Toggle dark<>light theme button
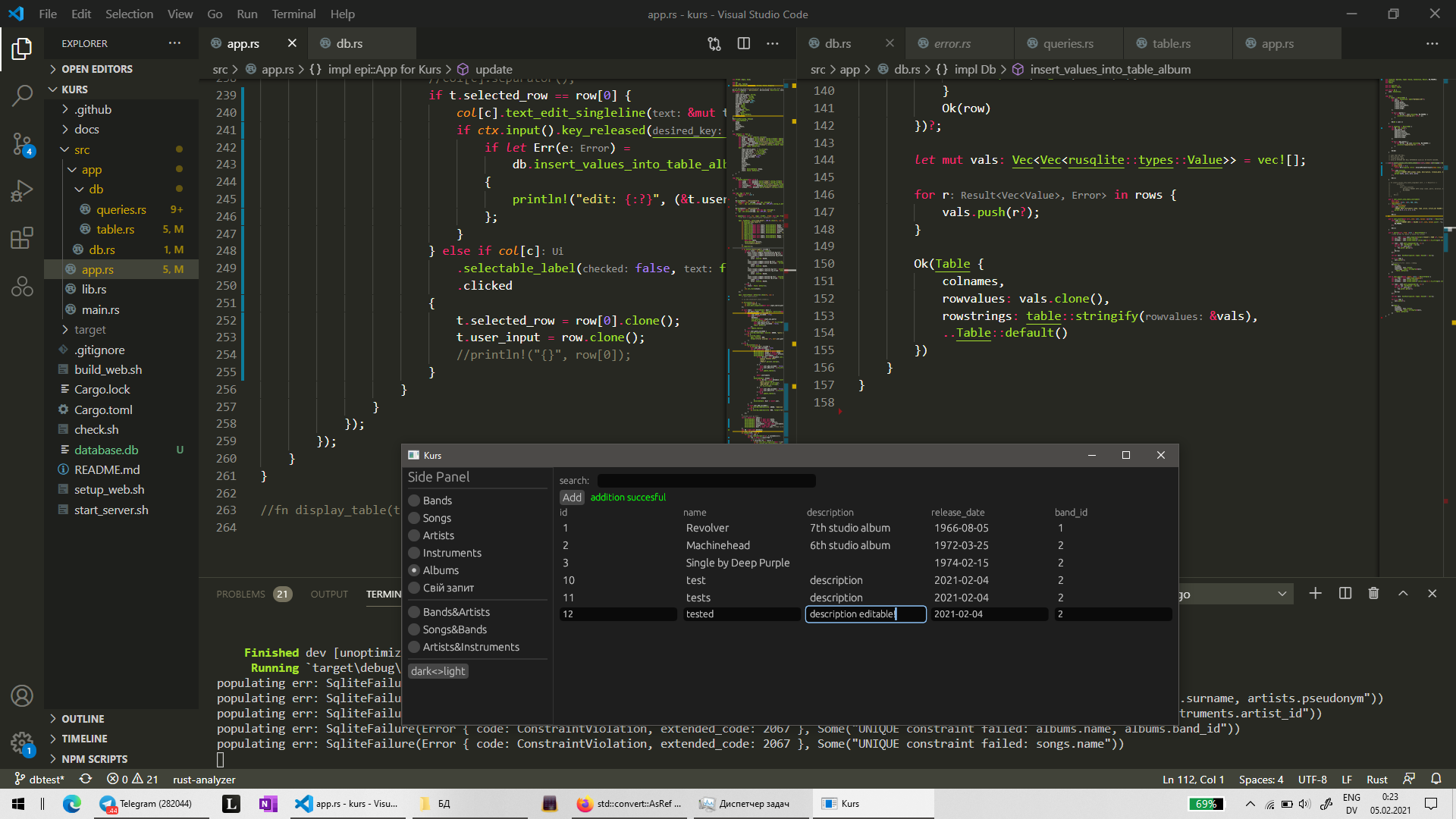1456x819 pixels. click(438, 671)
